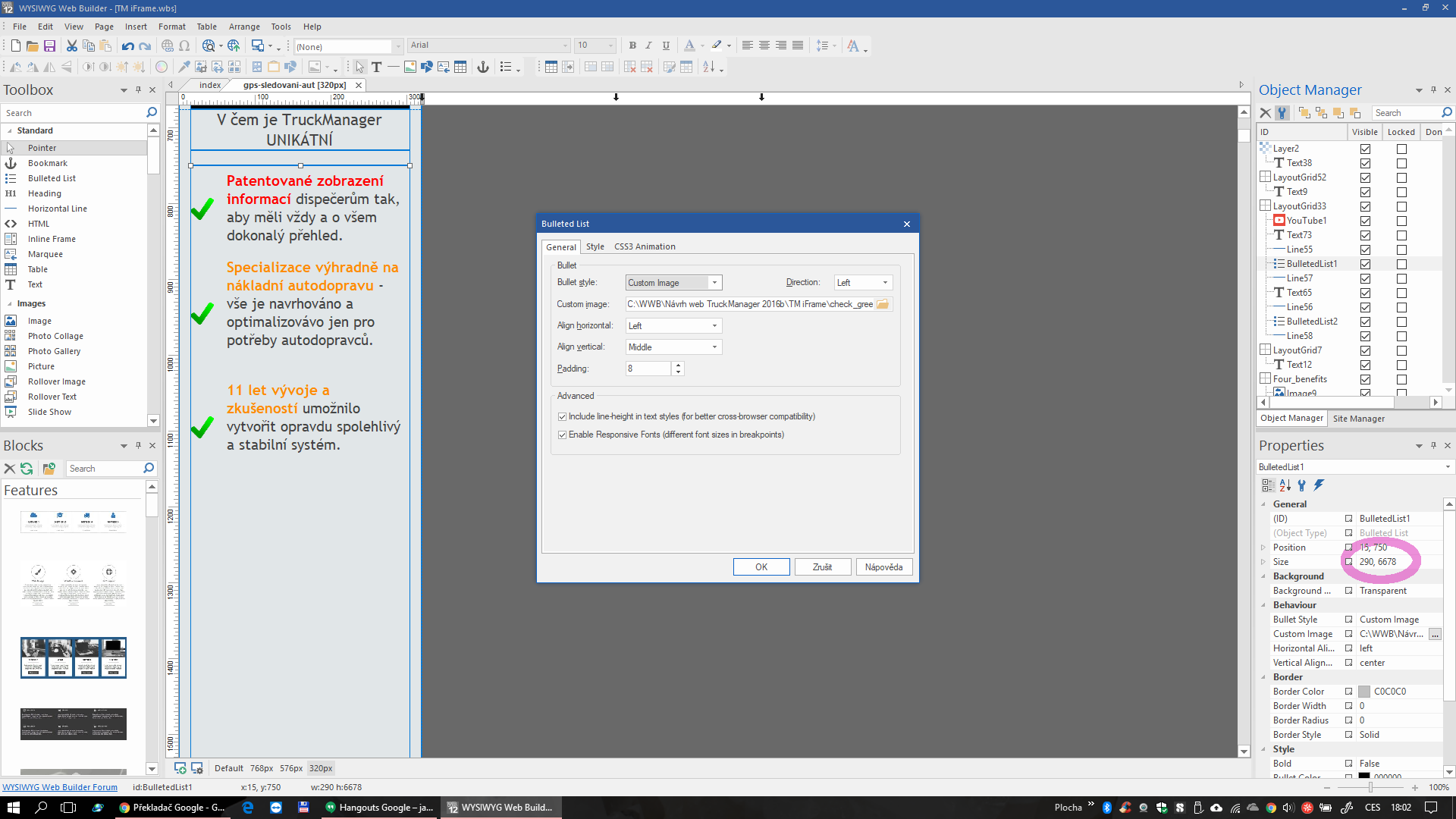This screenshot has width=1456, height=819.
Task: Open the WYSIWYG Web Builder Forum link
Action: pyautogui.click(x=60, y=787)
